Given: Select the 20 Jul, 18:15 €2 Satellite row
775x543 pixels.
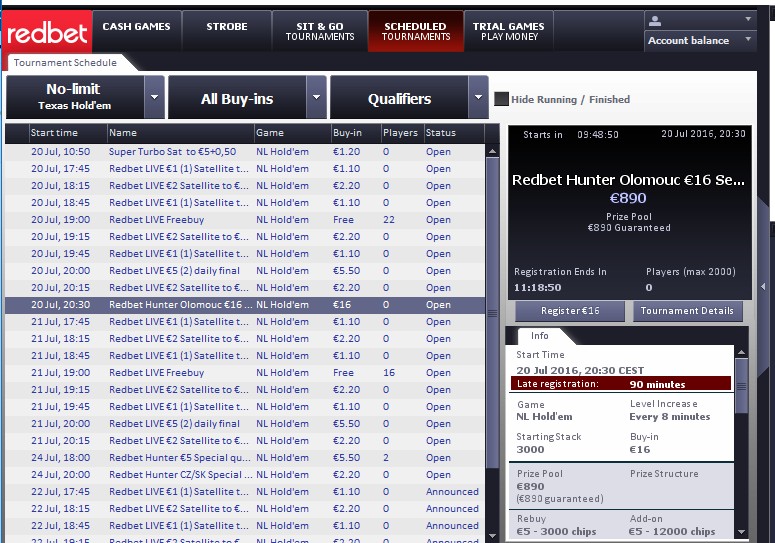Looking at the screenshot, I should point(245,185).
